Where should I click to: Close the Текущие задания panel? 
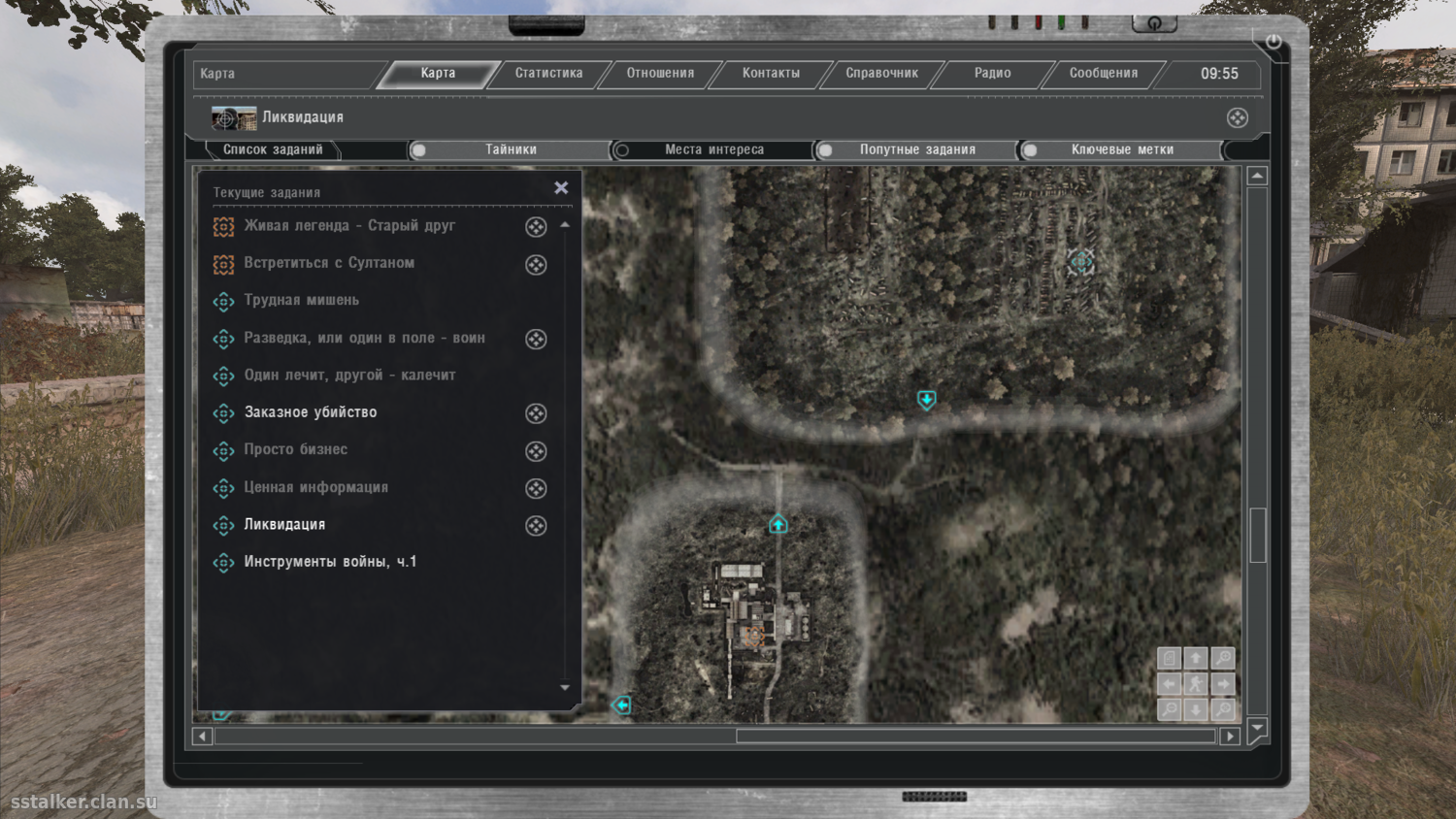click(561, 188)
